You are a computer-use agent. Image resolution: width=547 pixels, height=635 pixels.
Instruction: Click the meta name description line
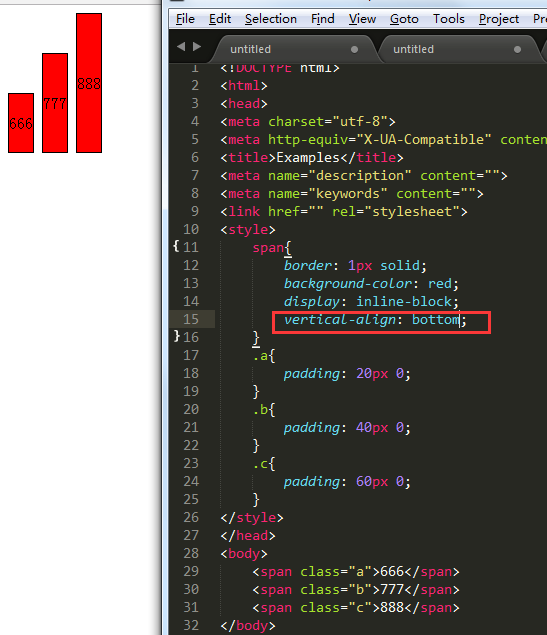click(x=364, y=176)
